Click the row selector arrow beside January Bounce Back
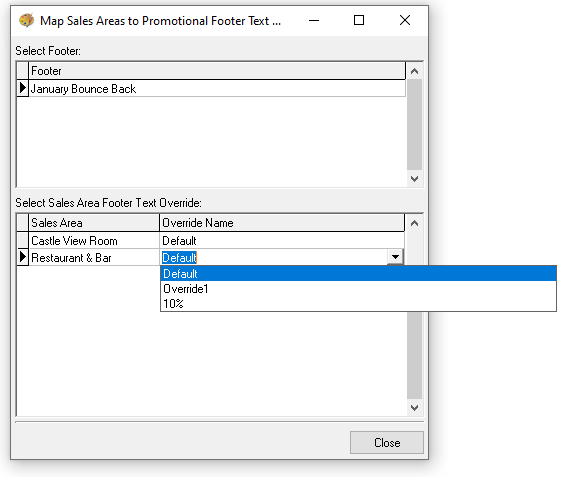Screen dimensions: 565x477 (23, 88)
